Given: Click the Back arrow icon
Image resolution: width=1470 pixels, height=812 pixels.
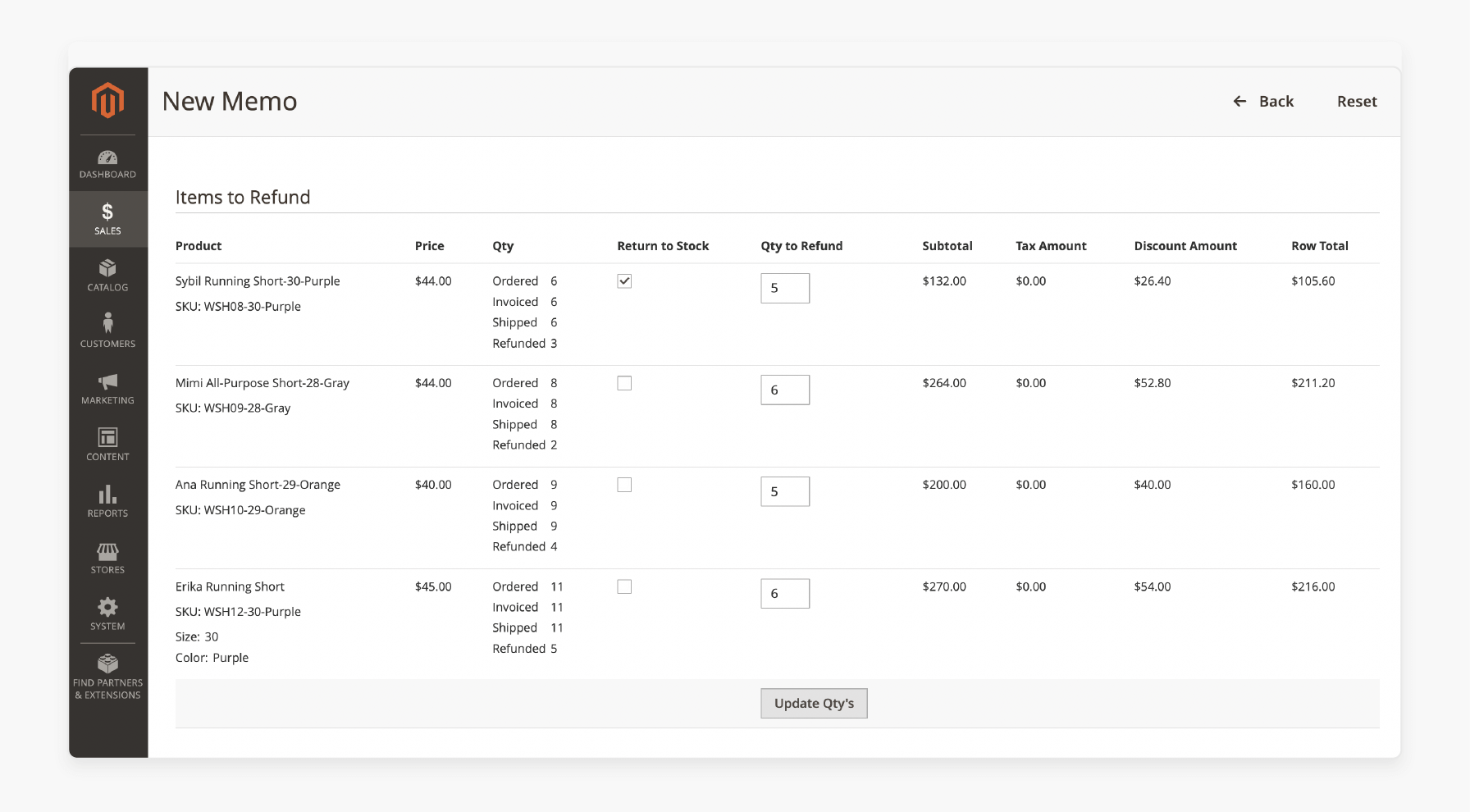Looking at the screenshot, I should (x=1239, y=101).
